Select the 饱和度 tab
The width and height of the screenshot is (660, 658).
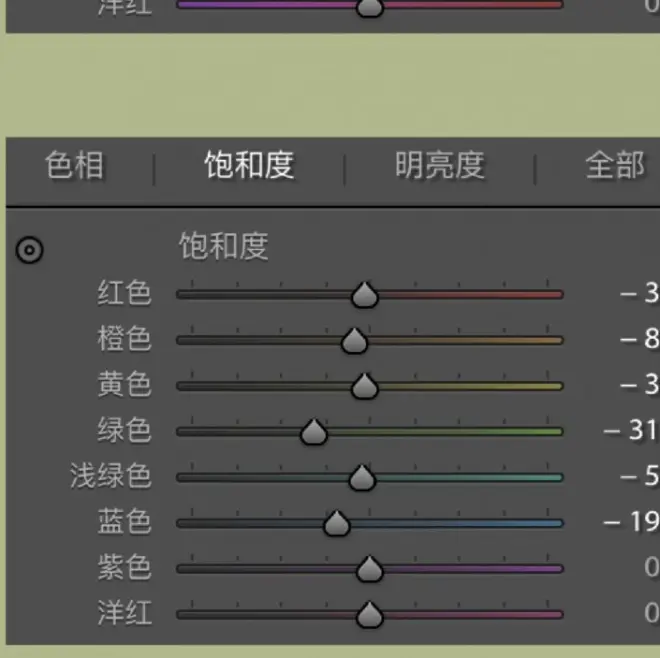pos(249,165)
